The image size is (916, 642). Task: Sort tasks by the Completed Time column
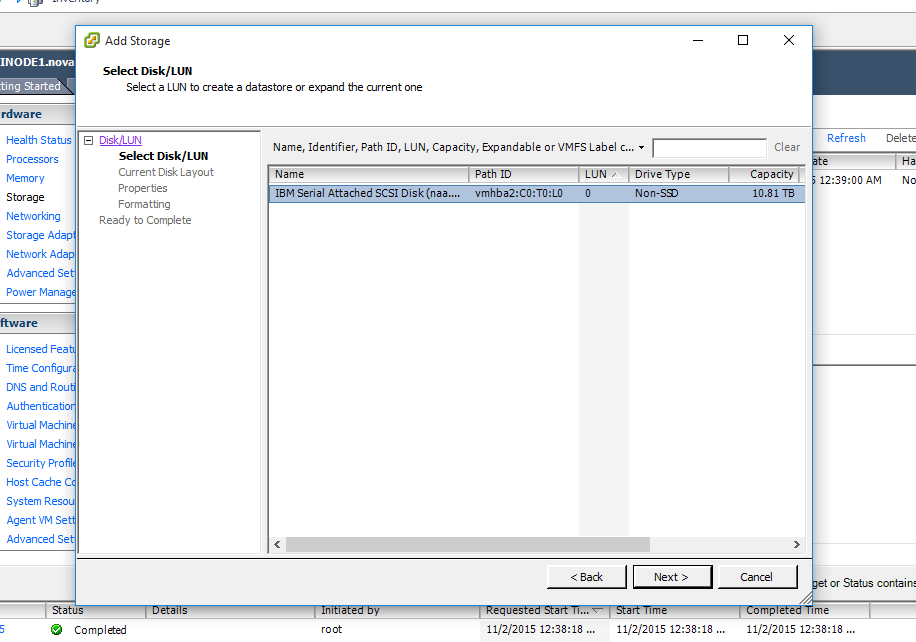[x=804, y=610]
